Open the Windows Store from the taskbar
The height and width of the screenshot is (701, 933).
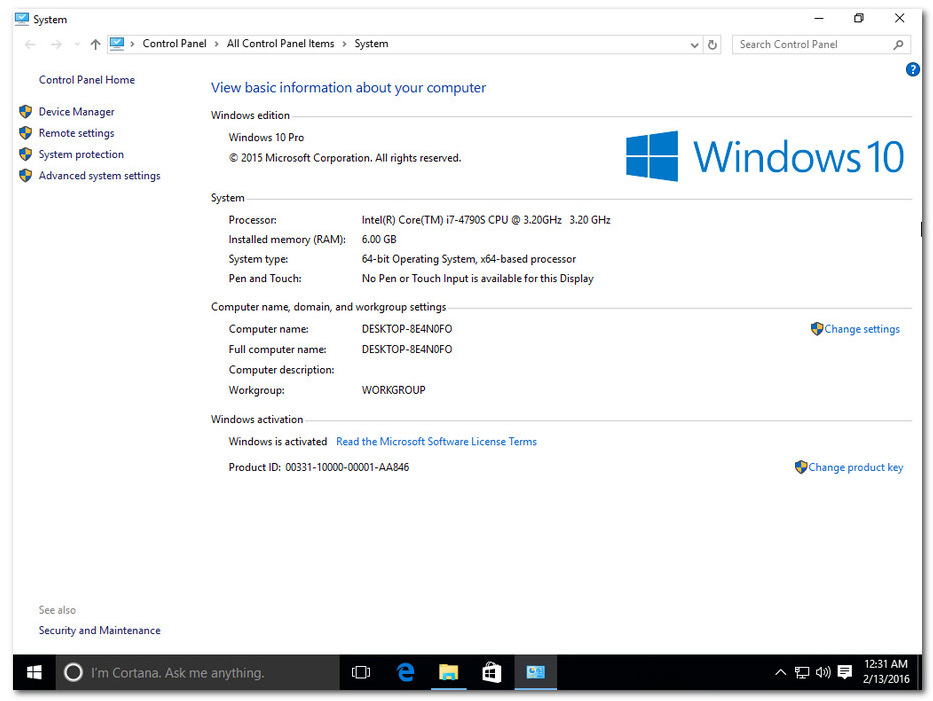[x=490, y=672]
